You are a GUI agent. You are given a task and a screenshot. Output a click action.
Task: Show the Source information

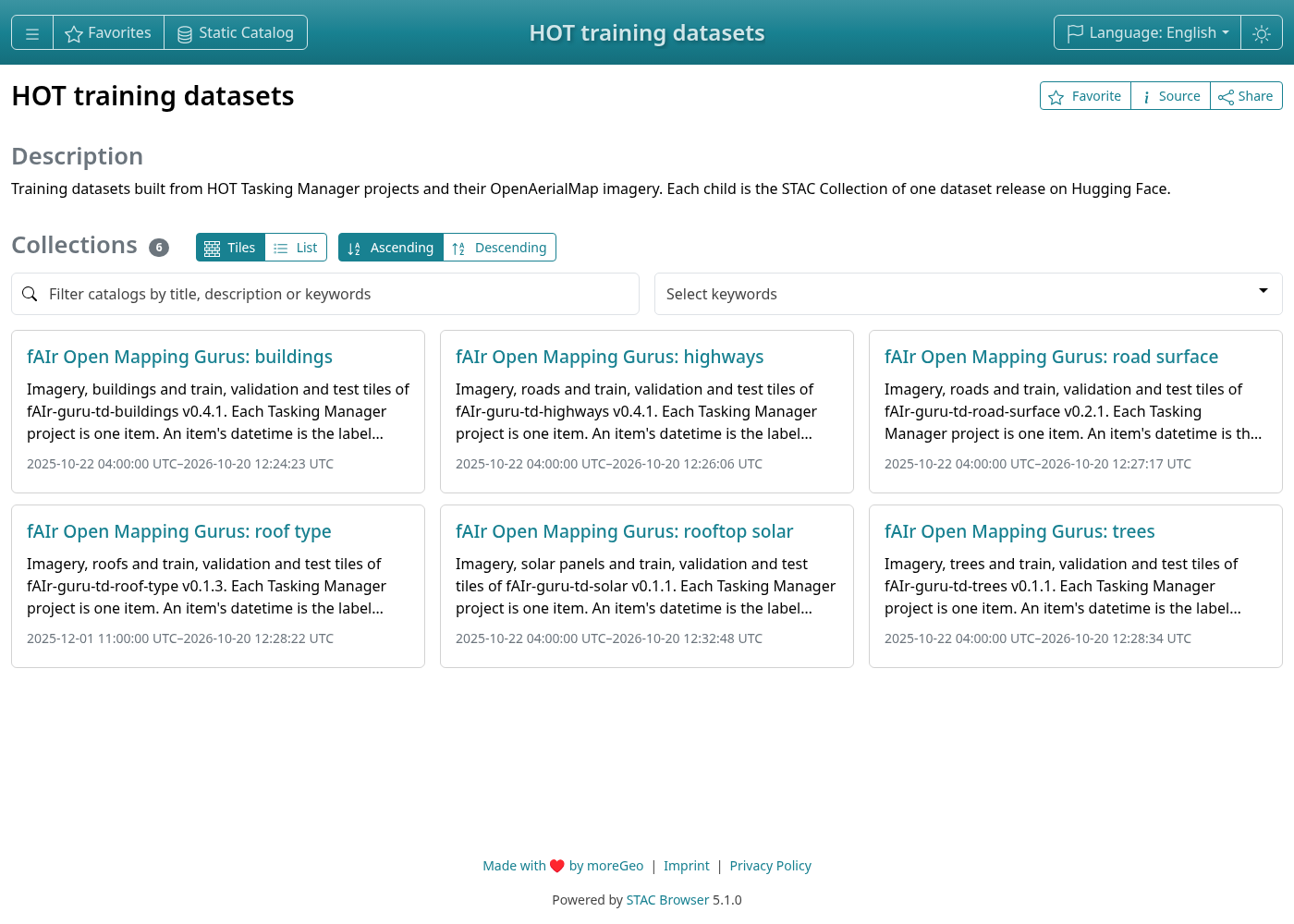tap(1170, 96)
